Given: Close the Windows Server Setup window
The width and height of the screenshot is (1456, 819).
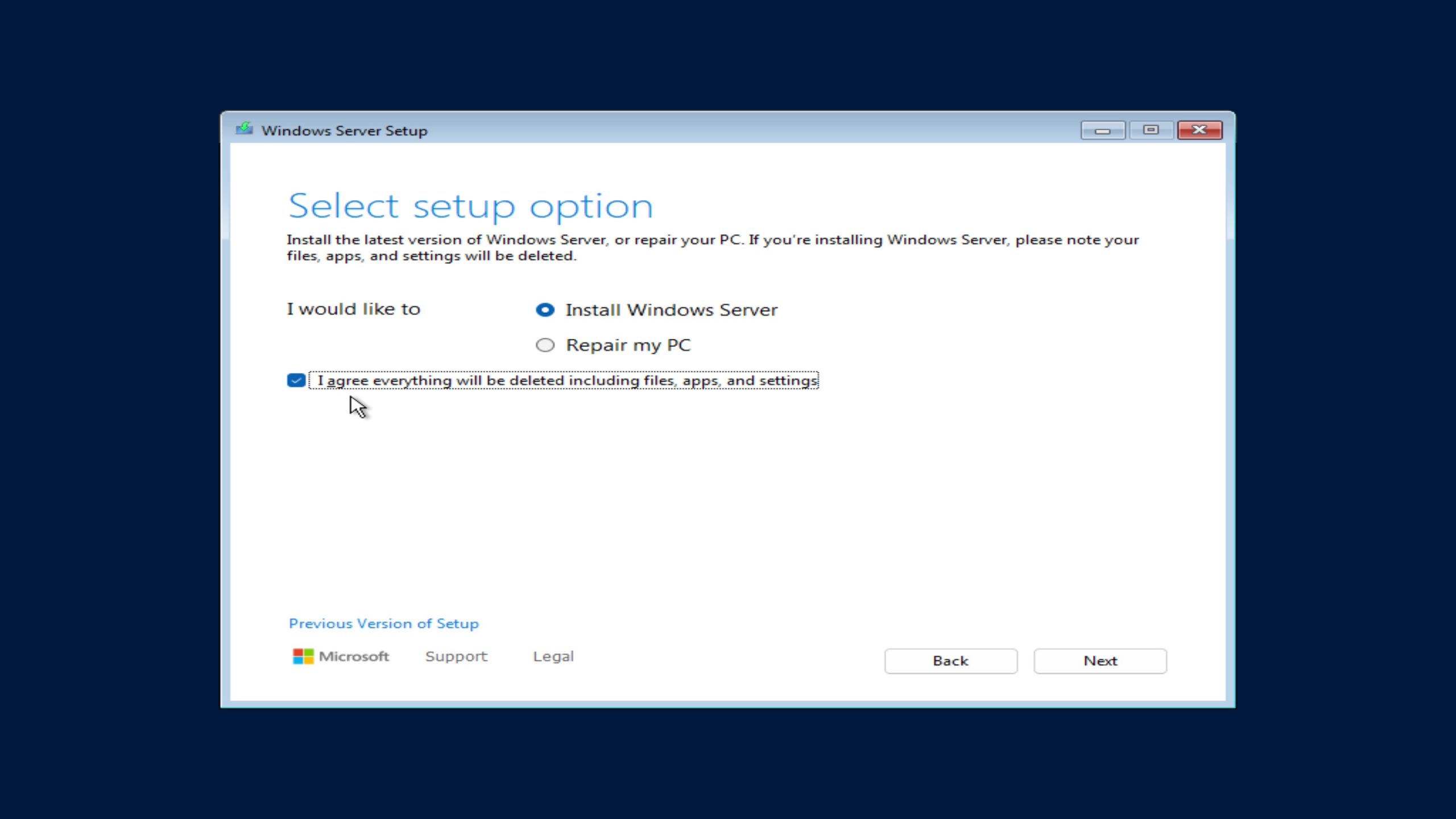Looking at the screenshot, I should [1200, 130].
